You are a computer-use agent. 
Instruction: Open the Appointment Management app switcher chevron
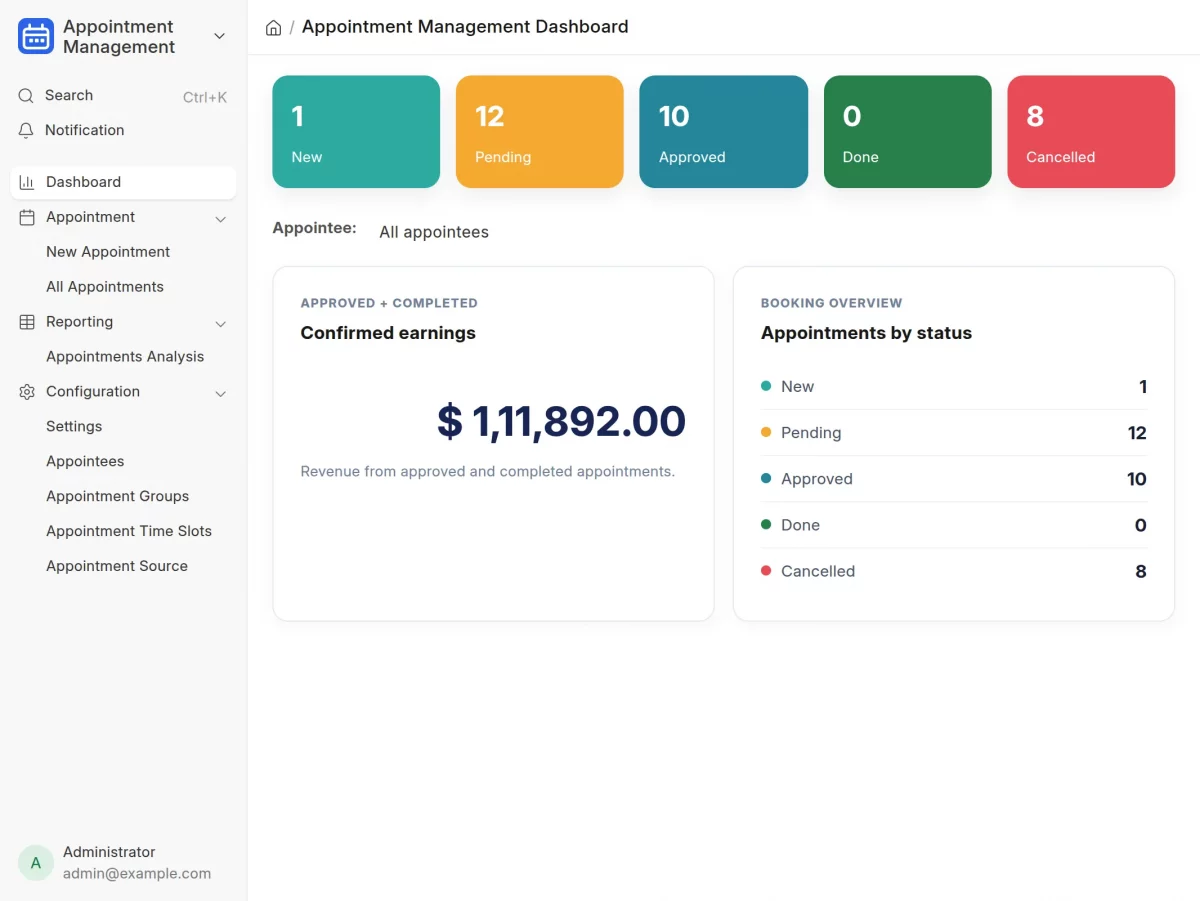pyautogui.click(x=220, y=36)
